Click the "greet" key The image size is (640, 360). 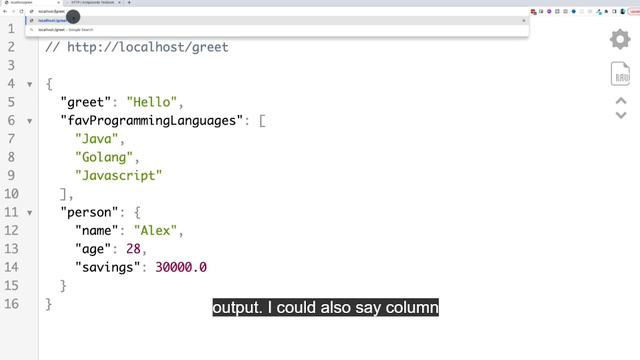click(x=86, y=102)
